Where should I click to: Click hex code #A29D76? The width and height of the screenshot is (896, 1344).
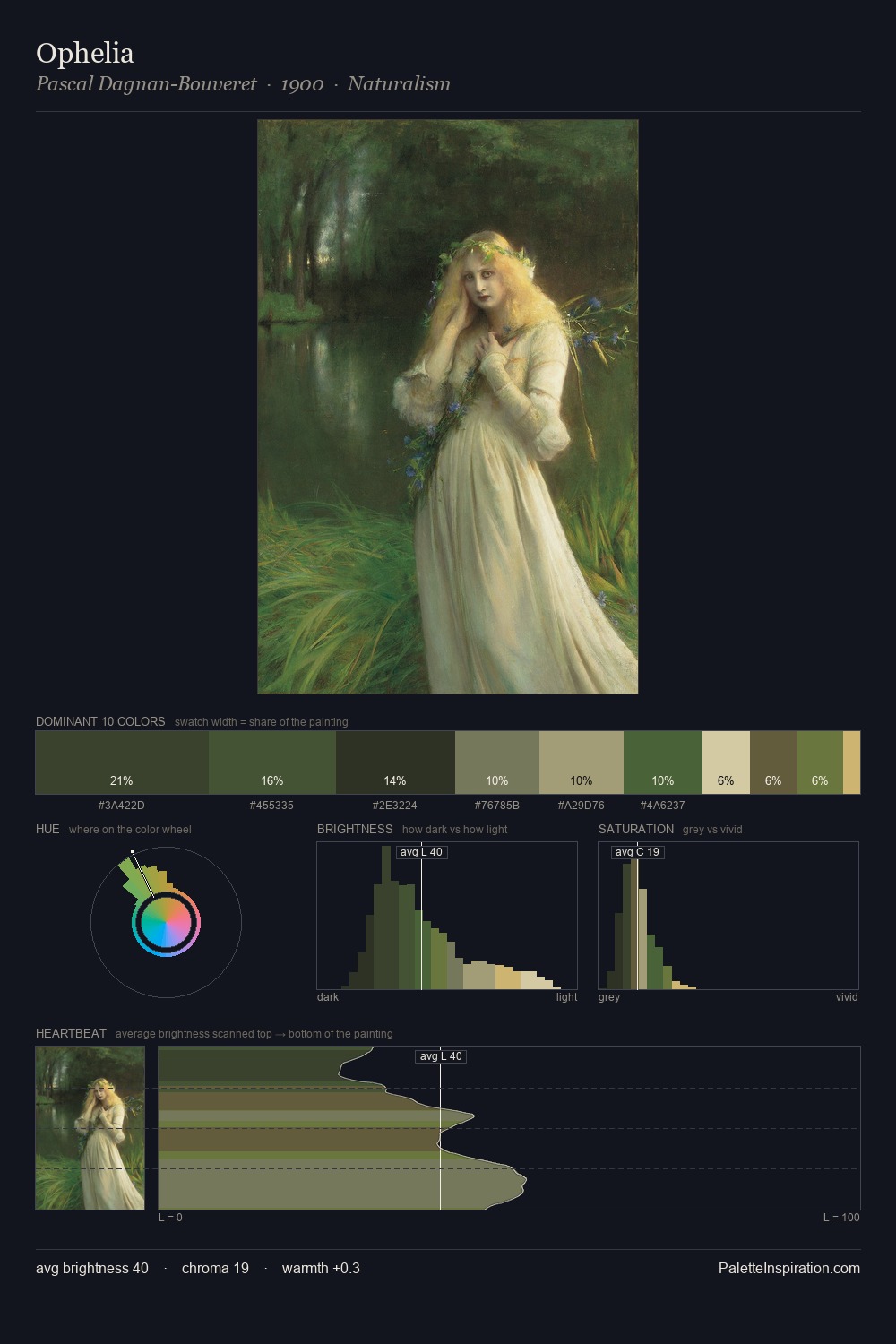[x=582, y=806]
